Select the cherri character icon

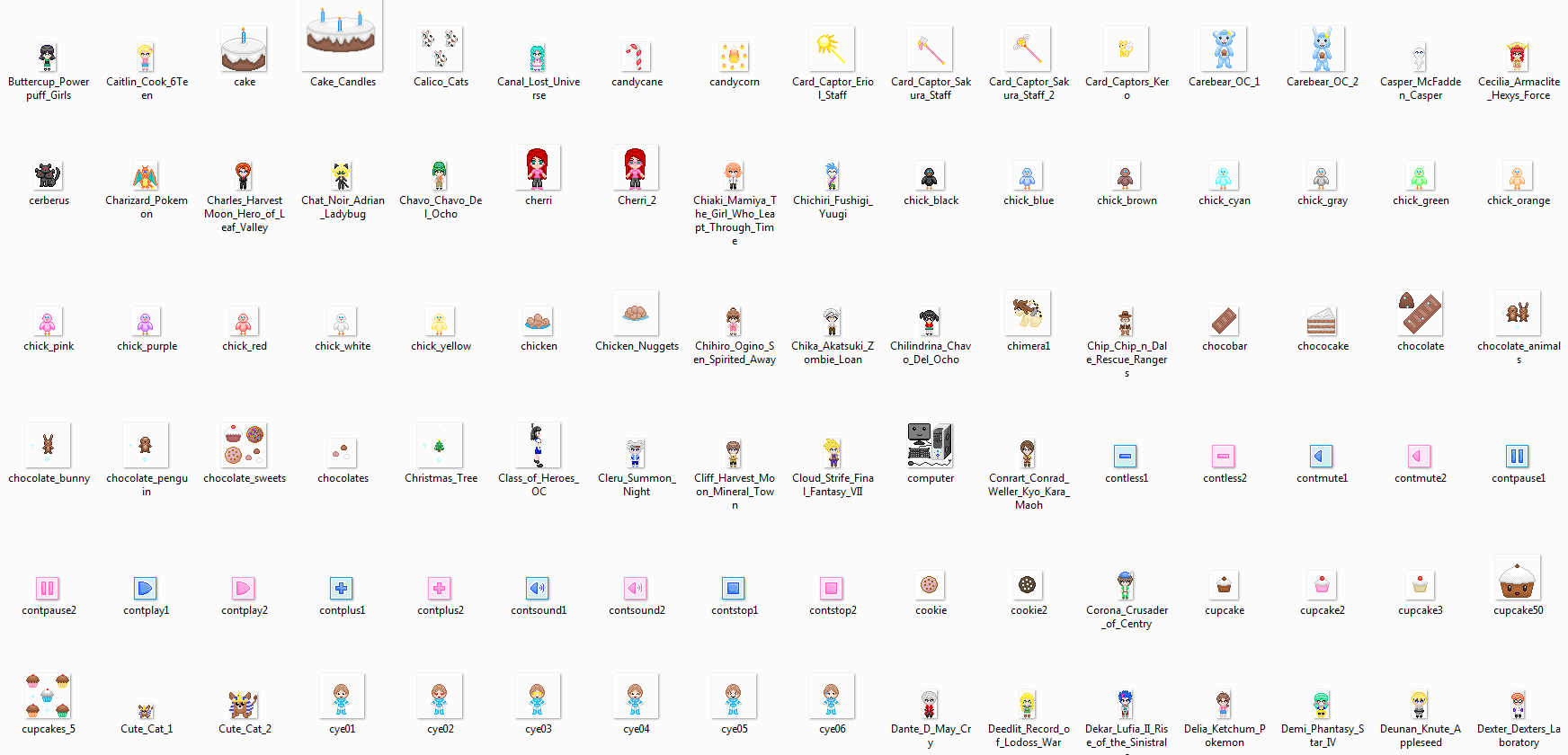click(538, 168)
